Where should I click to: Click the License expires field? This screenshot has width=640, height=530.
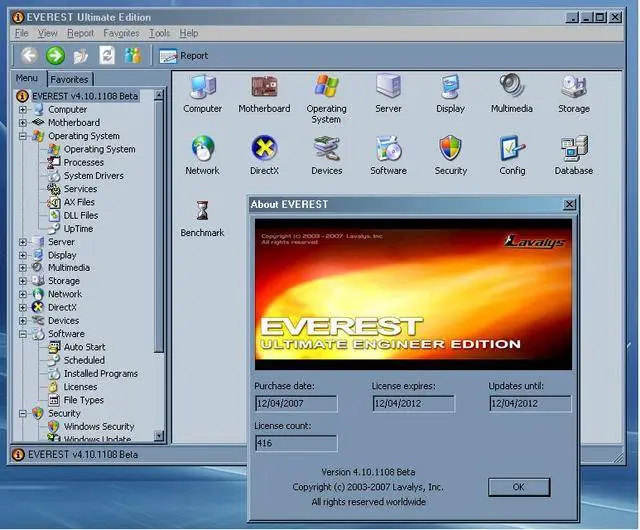[x=413, y=403]
